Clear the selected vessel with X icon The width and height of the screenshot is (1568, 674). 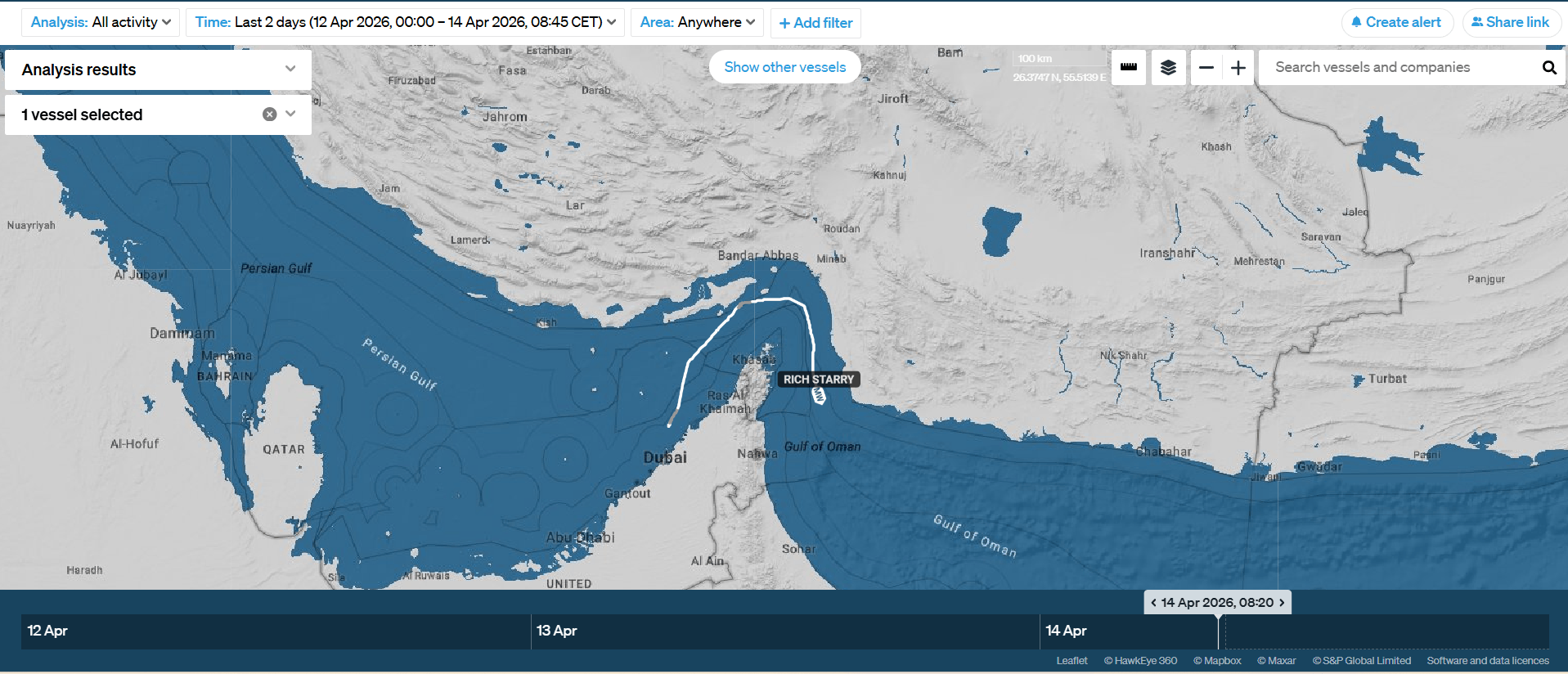pyautogui.click(x=269, y=115)
